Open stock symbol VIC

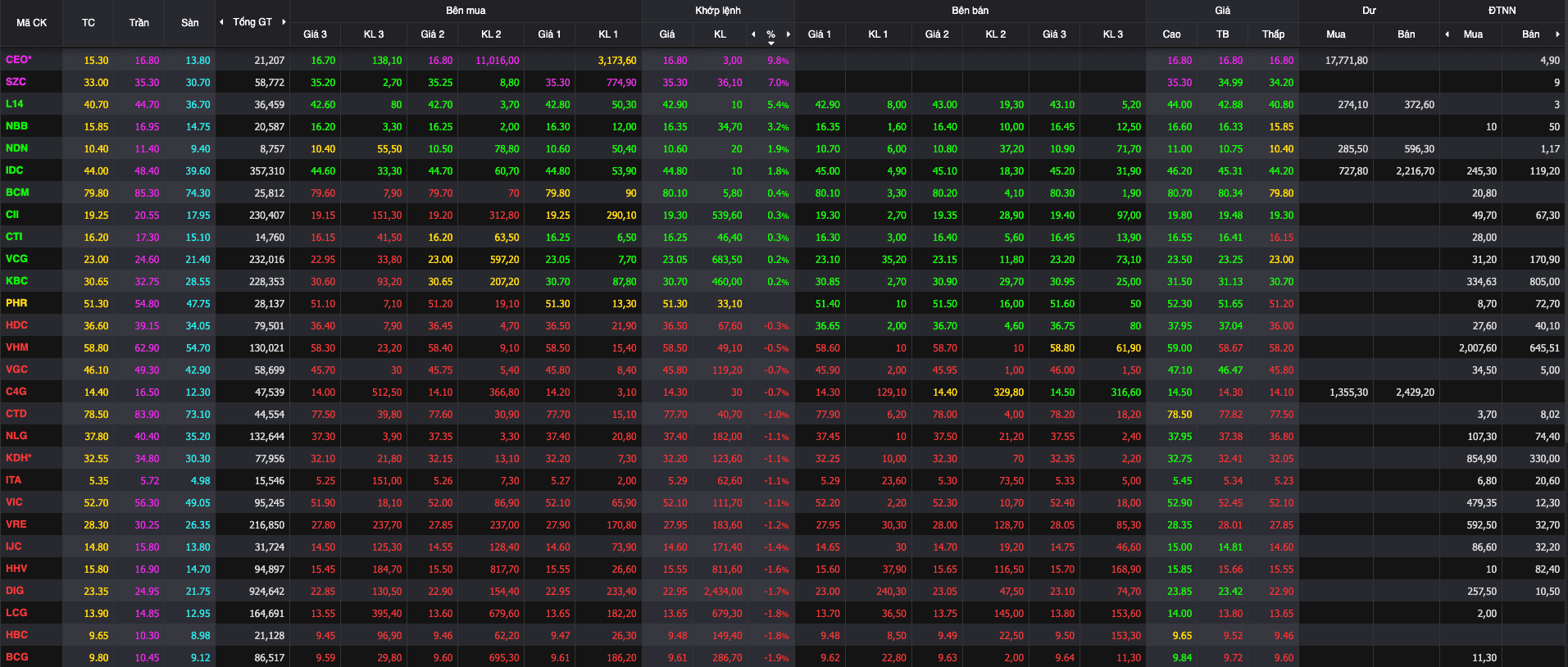click(x=14, y=502)
